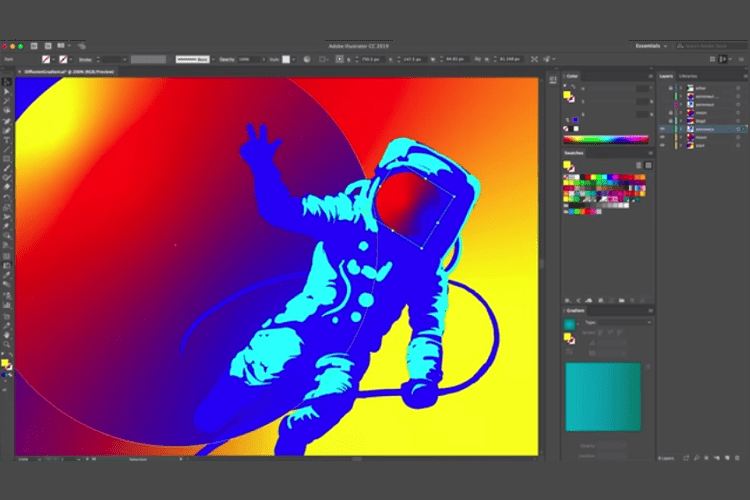Select the Selection tool
The width and height of the screenshot is (750, 500).
(x=7, y=82)
